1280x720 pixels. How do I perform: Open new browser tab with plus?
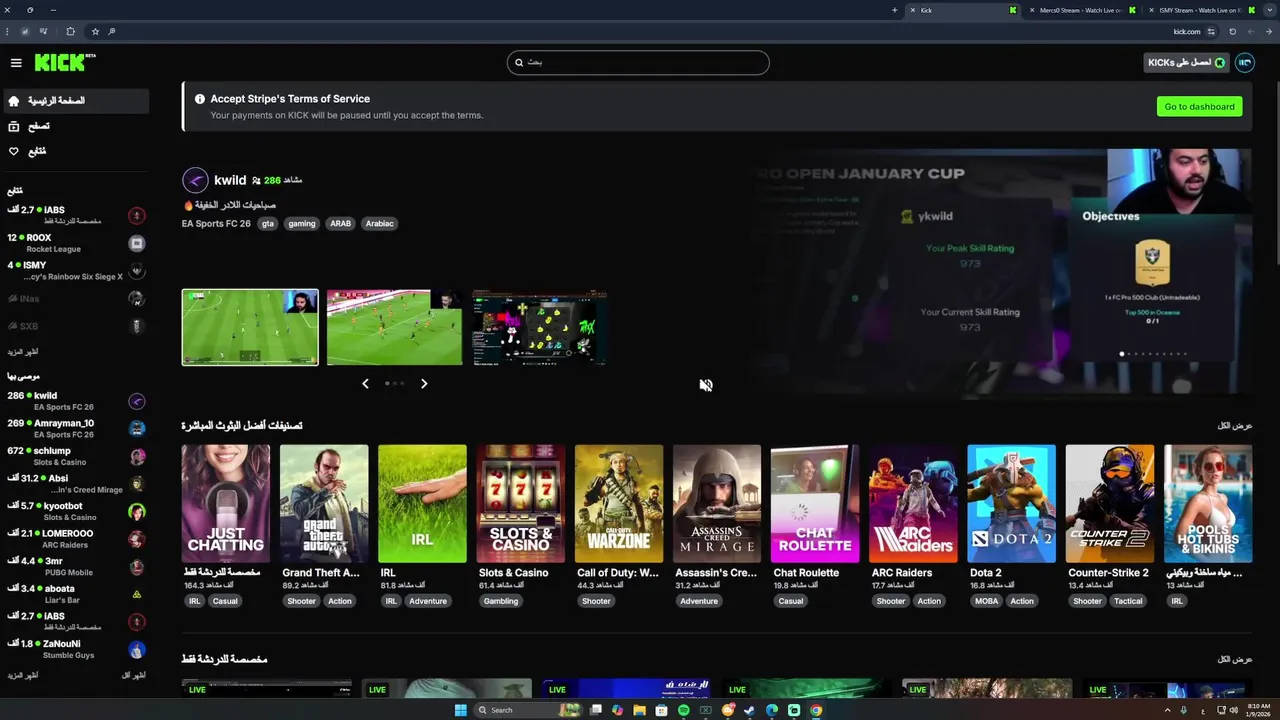pos(894,10)
